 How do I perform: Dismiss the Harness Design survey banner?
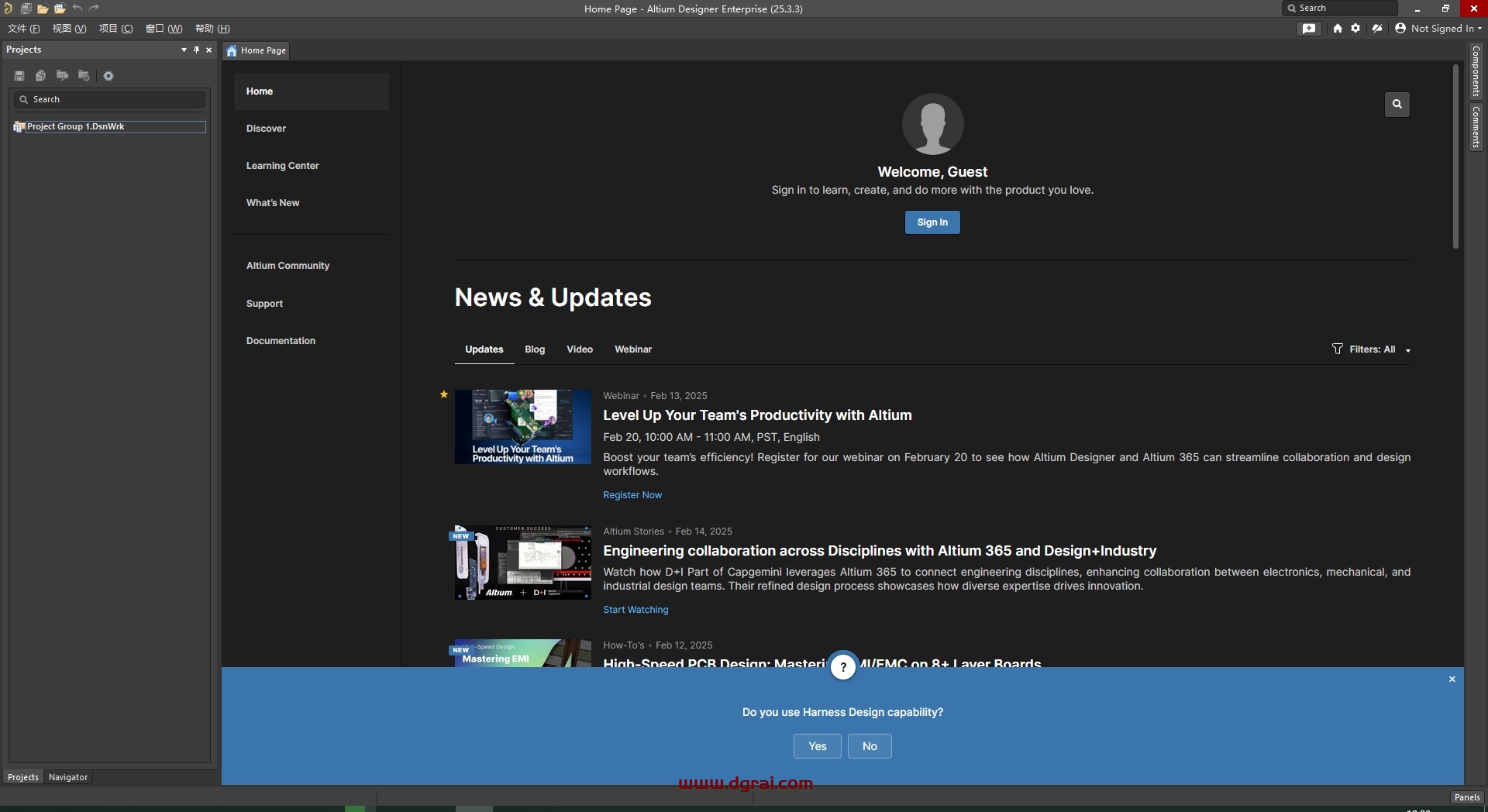coord(1452,680)
